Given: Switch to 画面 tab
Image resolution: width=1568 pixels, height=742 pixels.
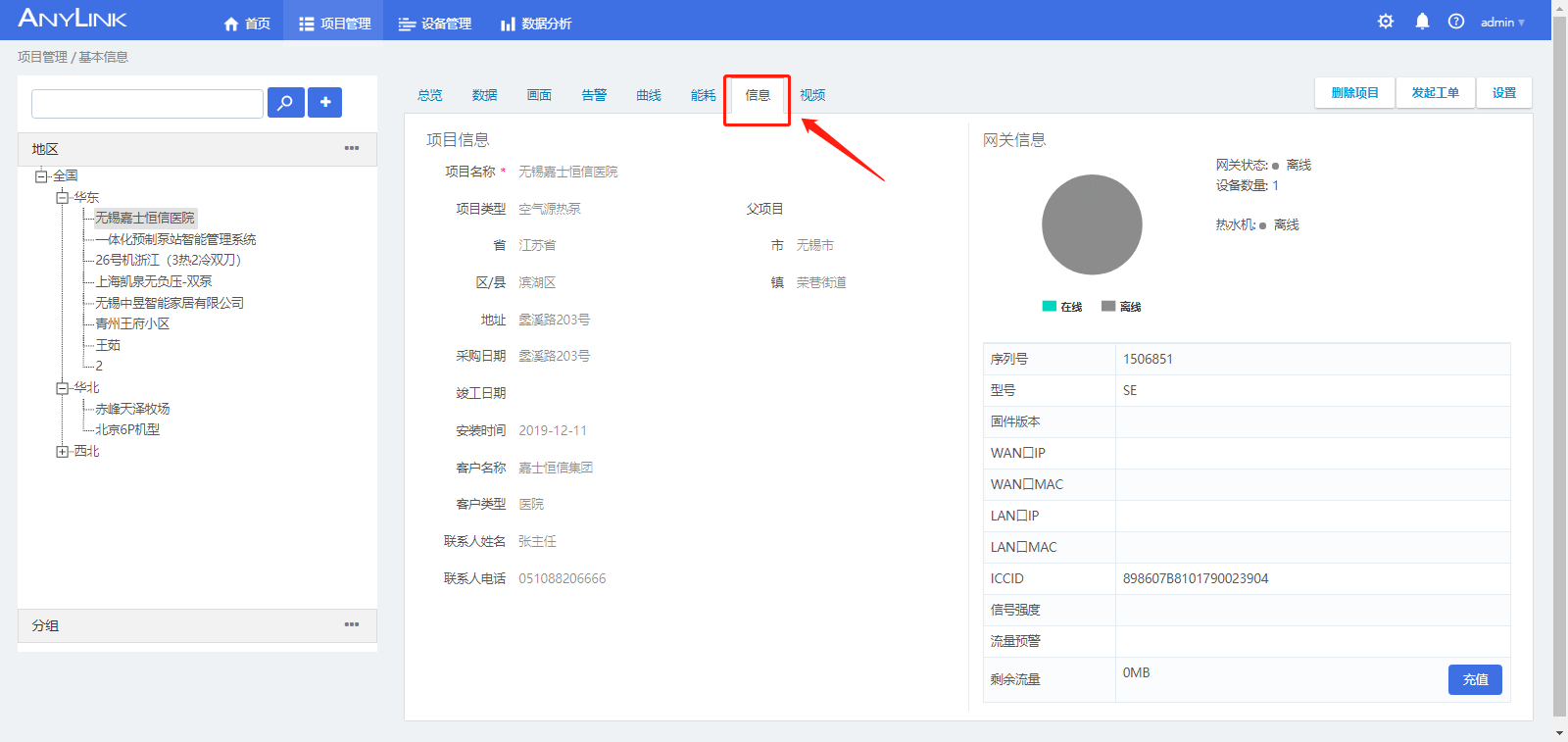Looking at the screenshot, I should pos(539,95).
